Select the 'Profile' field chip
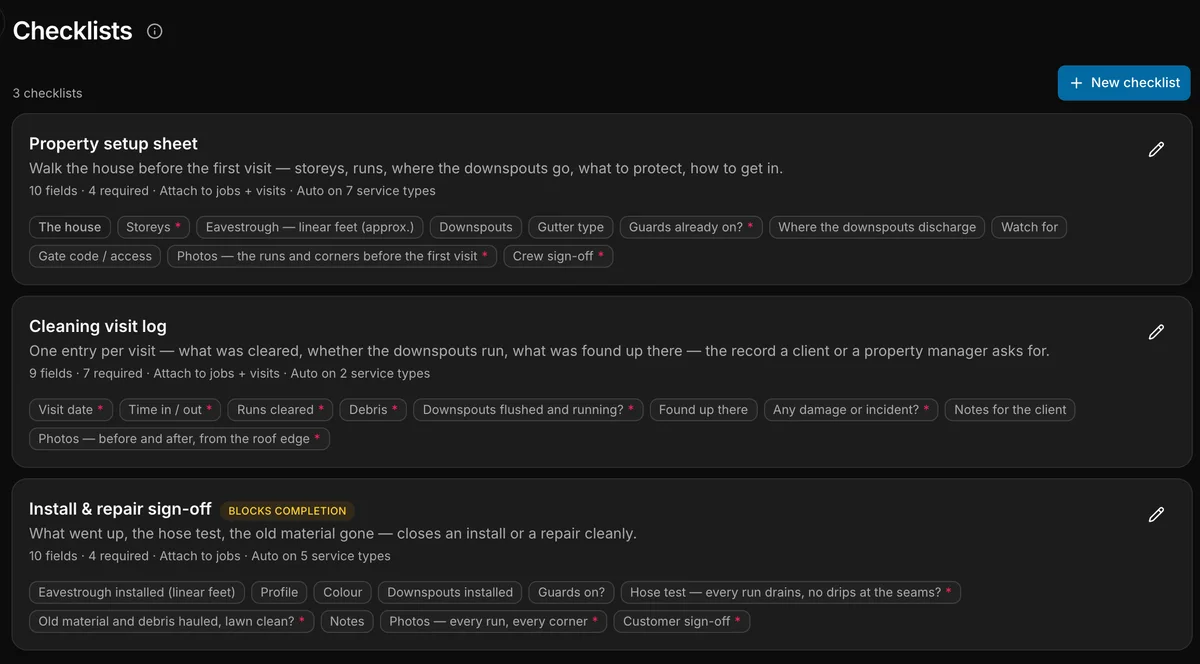 pyautogui.click(x=279, y=592)
